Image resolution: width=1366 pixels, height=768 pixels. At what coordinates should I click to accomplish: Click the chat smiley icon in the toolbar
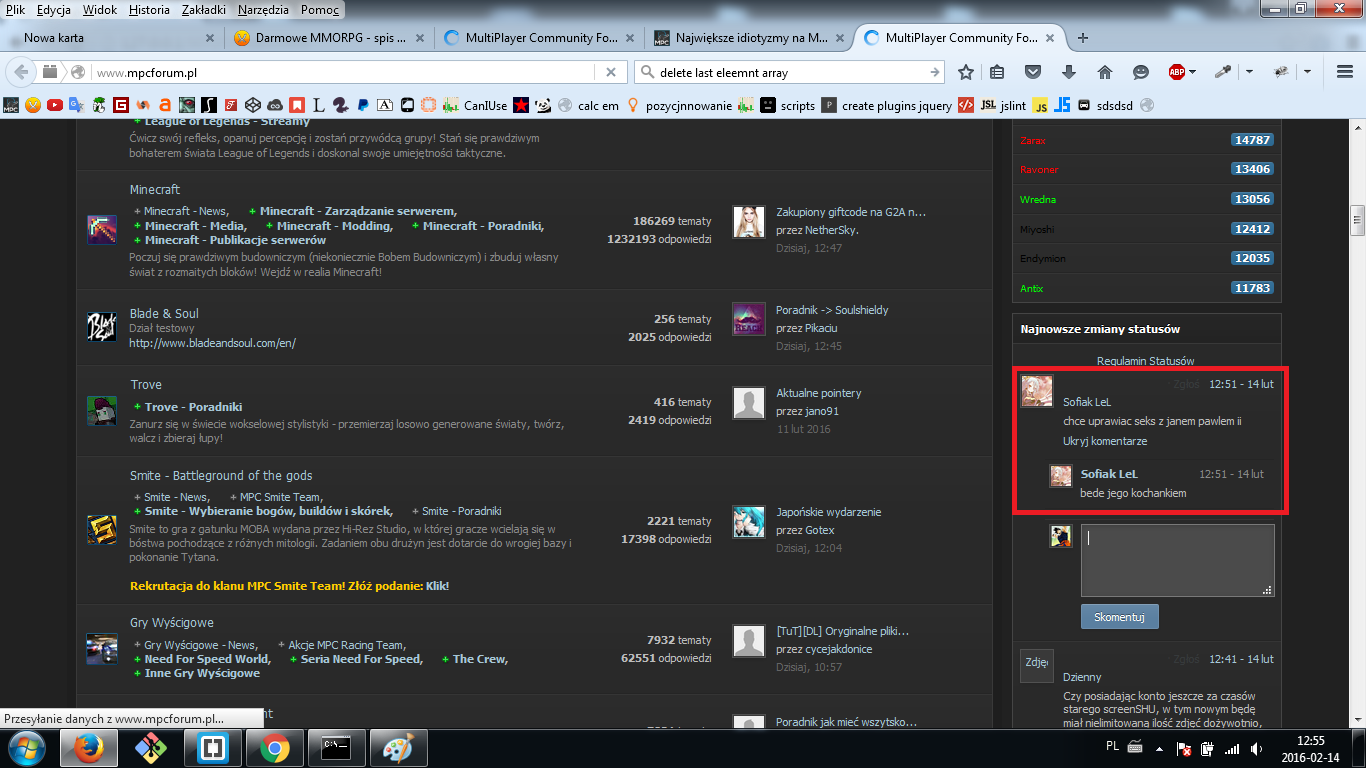coord(1141,72)
